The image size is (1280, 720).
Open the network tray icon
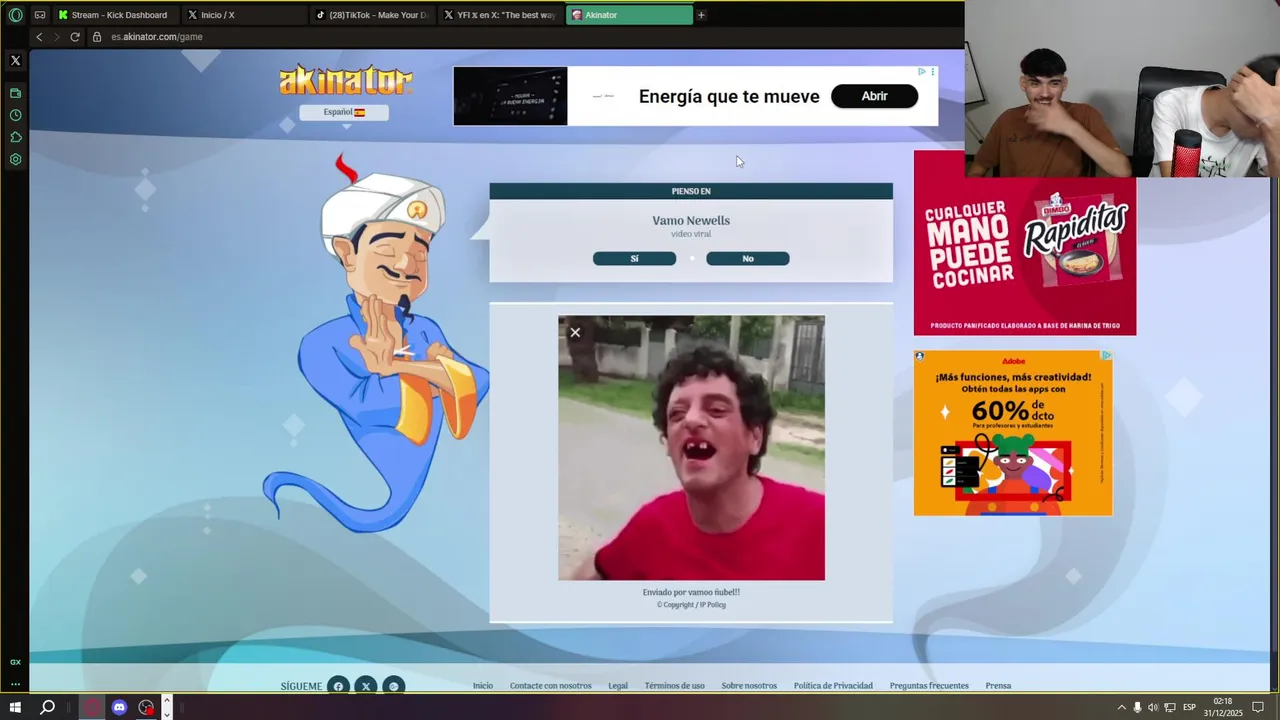click(x=1170, y=707)
